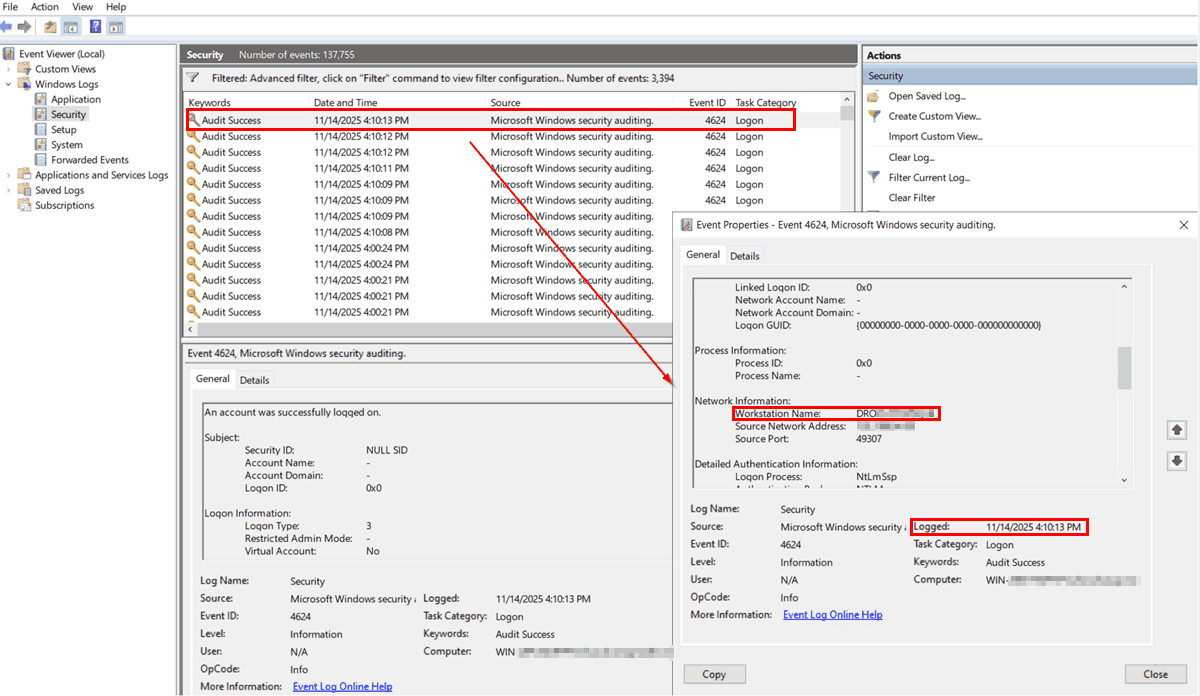Click the Help icon in the toolbar

click(x=95, y=26)
